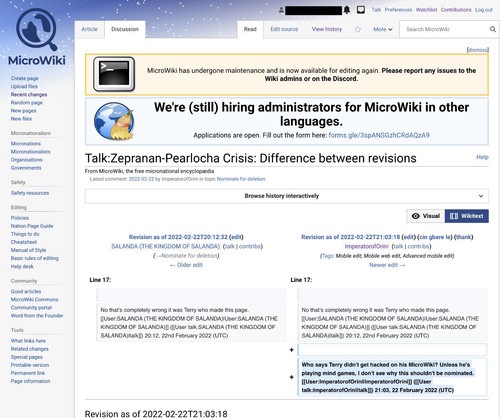Open the More dropdown menu

(x=383, y=29)
